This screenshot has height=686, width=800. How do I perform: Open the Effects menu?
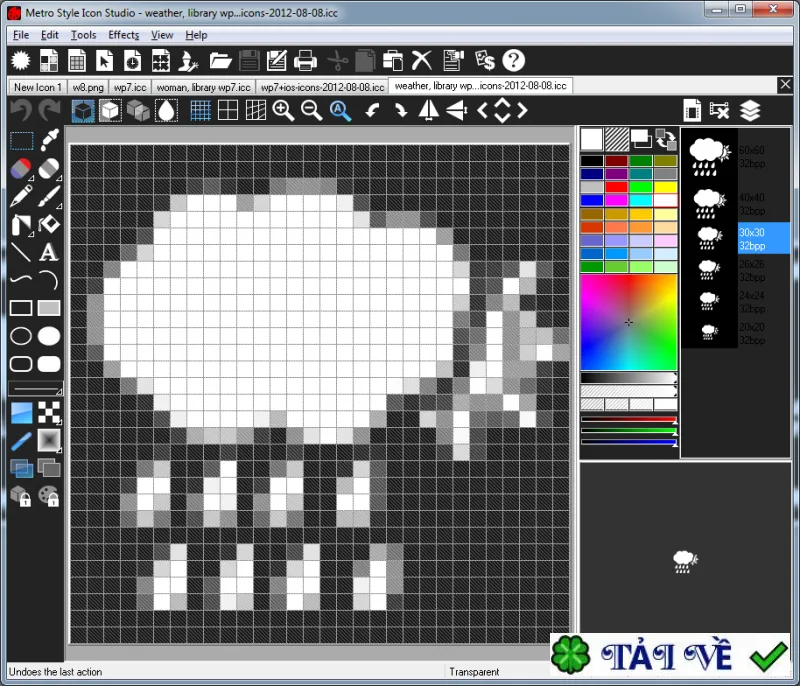(123, 35)
